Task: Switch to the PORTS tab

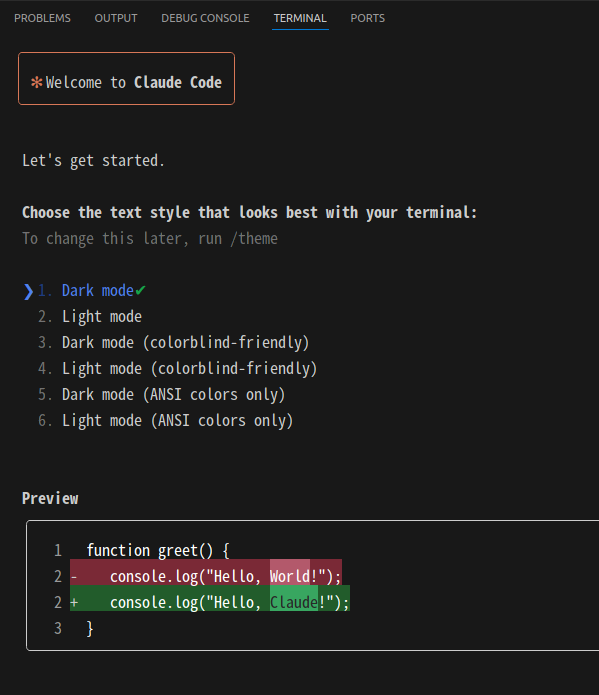Action: [x=368, y=18]
